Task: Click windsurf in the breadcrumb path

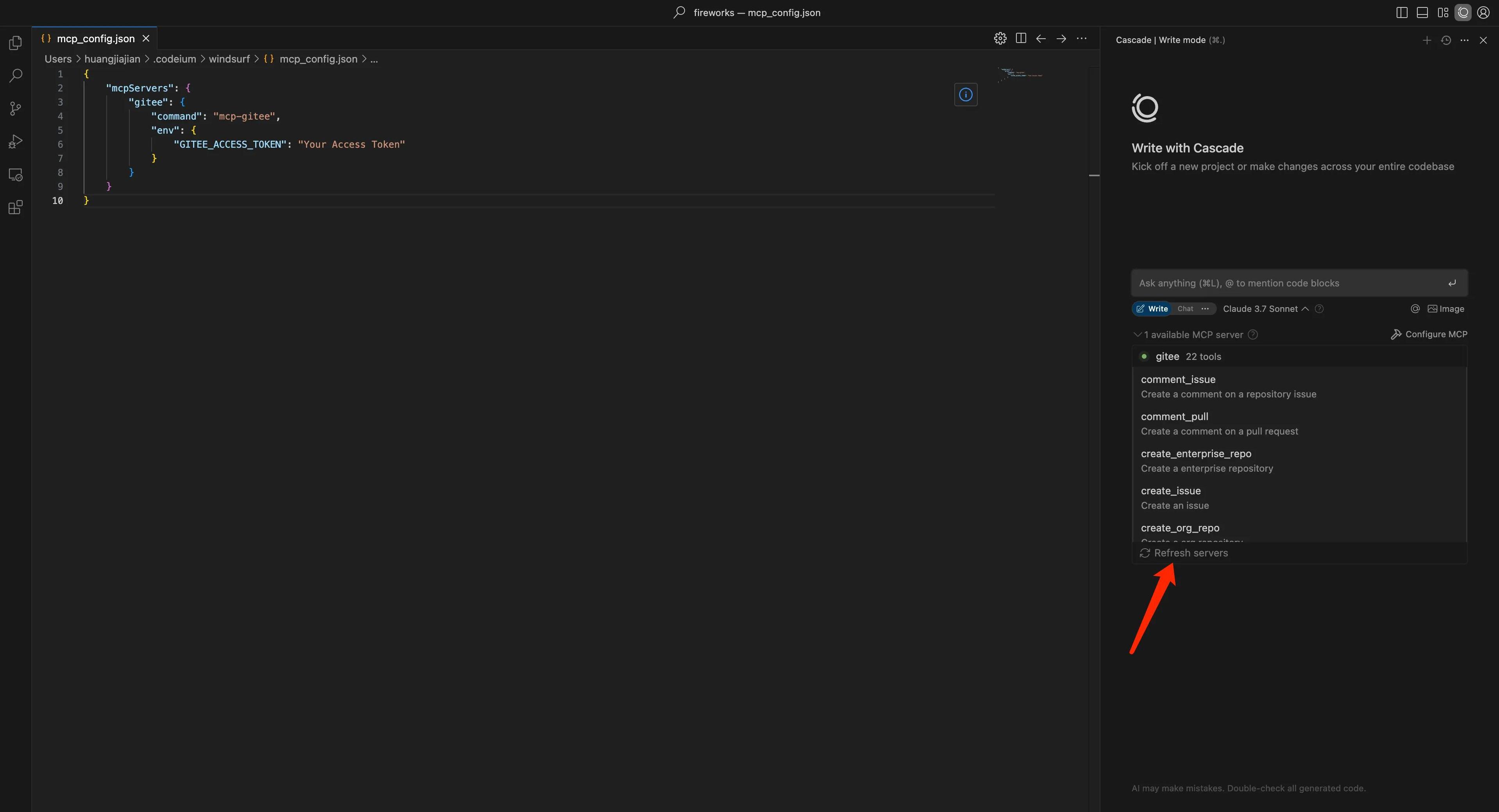Action: pos(229,59)
